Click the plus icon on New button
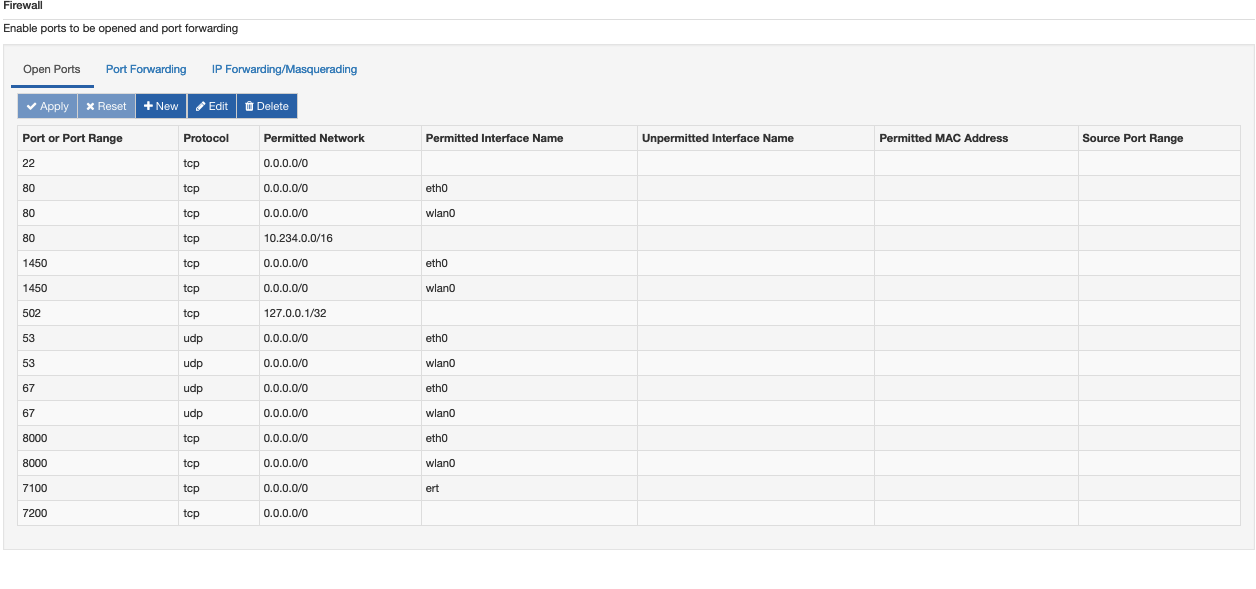The height and width of the screenshot is (589, 1256). [146, 105]
